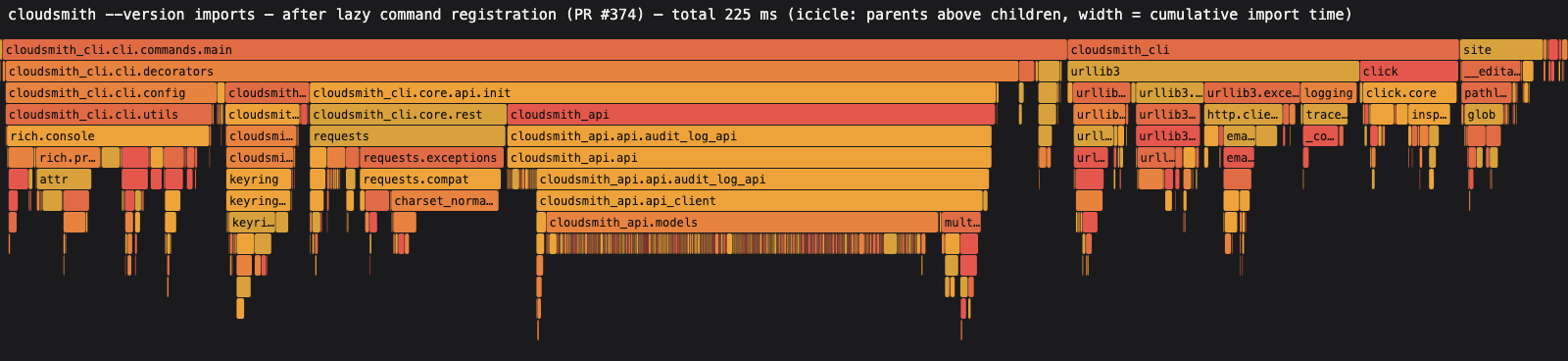The image size is (1568, 361).
Task: Select the top-level cloudsmith_cli frame
Action: [1263, 50]
